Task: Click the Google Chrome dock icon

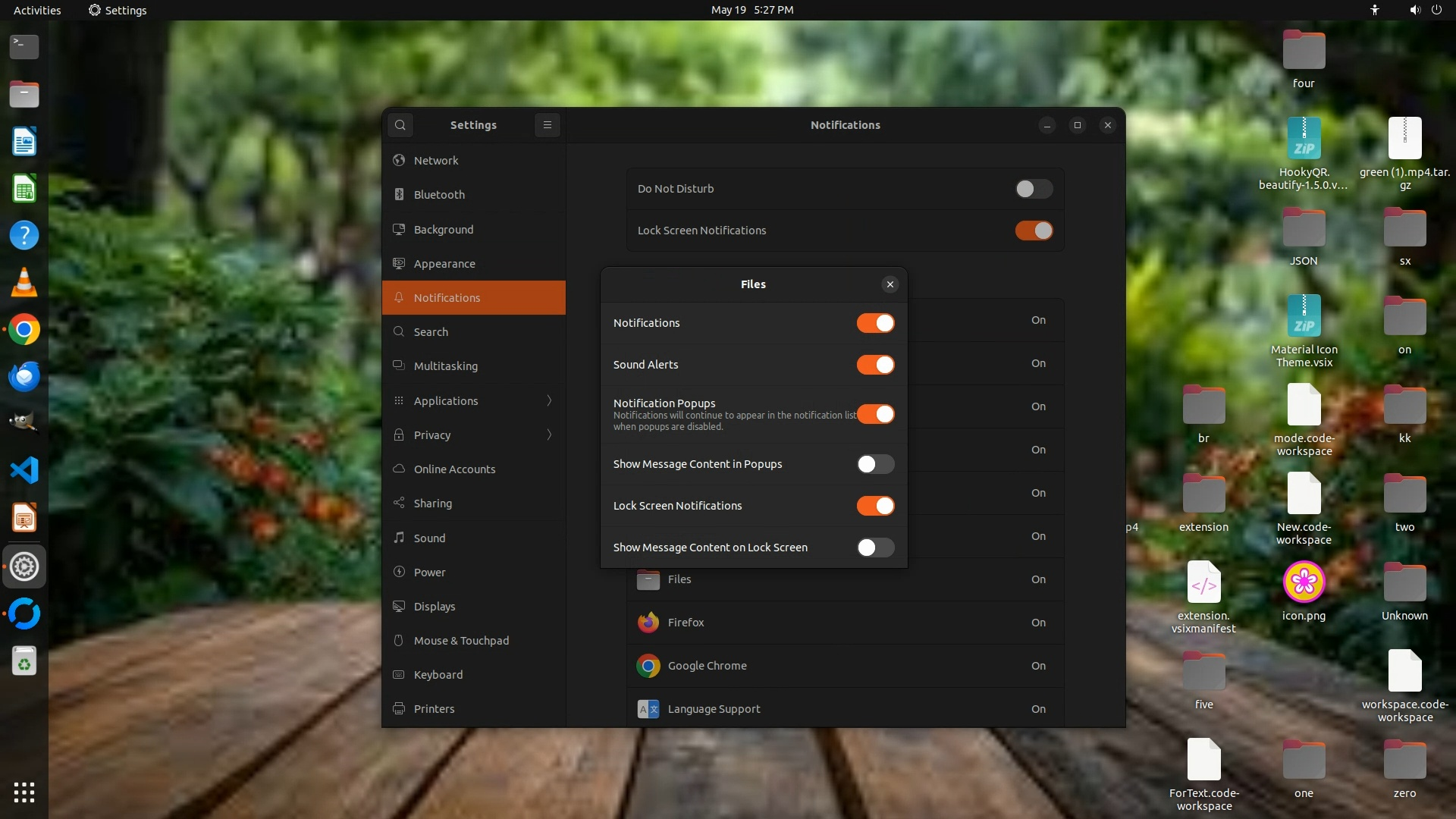Action: pos(24,330)
